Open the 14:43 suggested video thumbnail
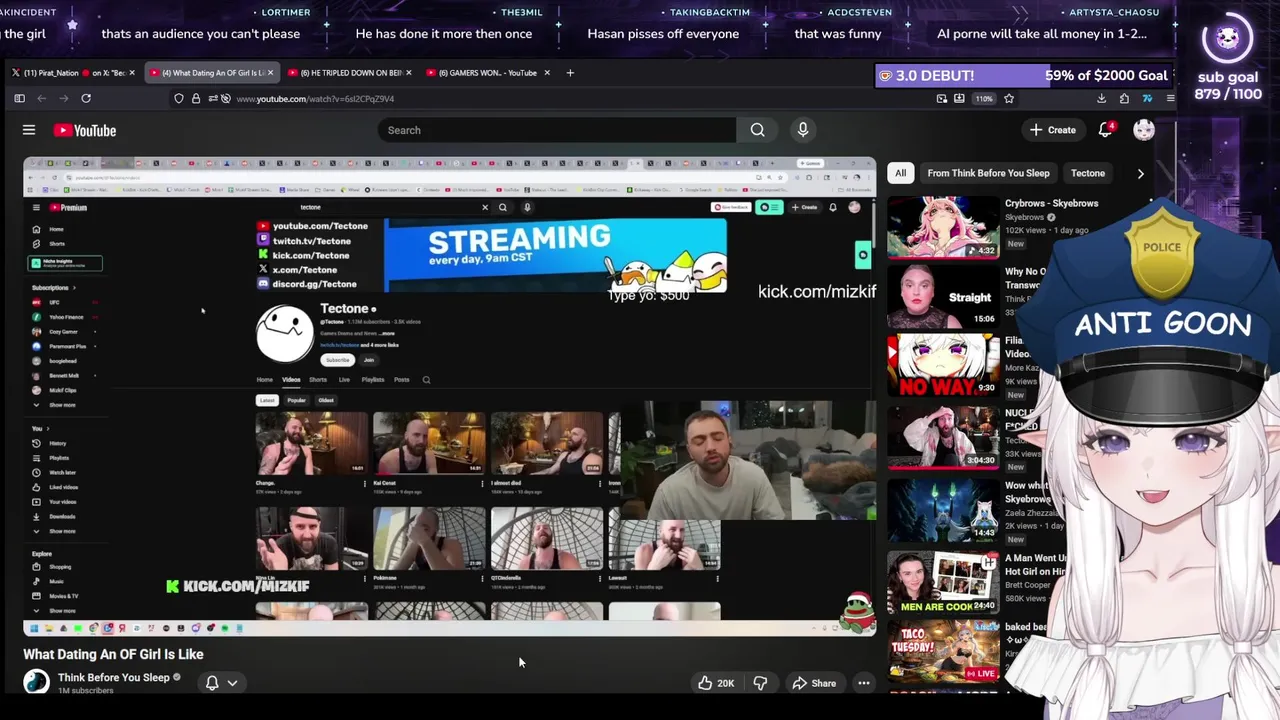 (x=943, y=509)
